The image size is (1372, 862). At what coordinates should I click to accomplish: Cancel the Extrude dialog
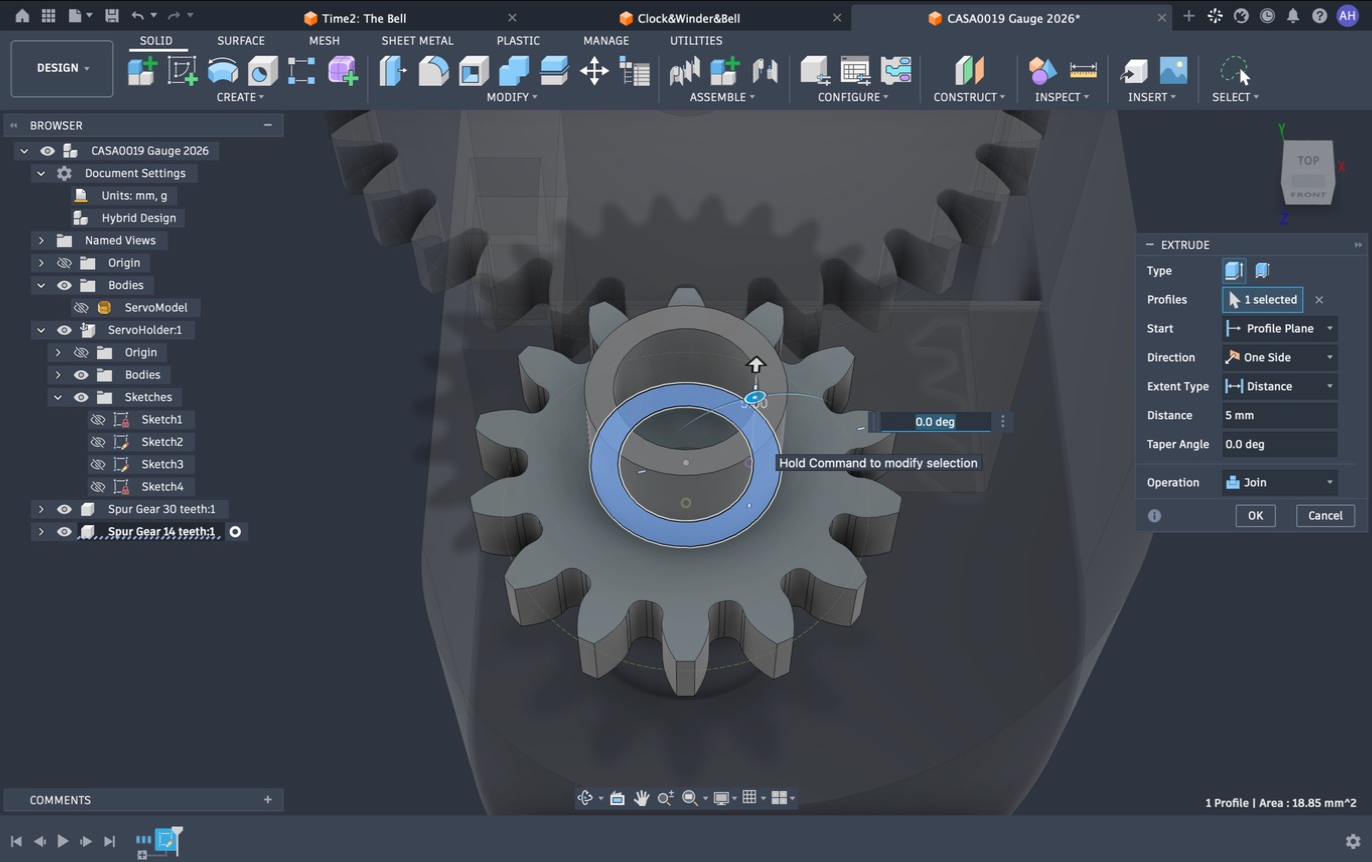click(x=1325, y=515)
